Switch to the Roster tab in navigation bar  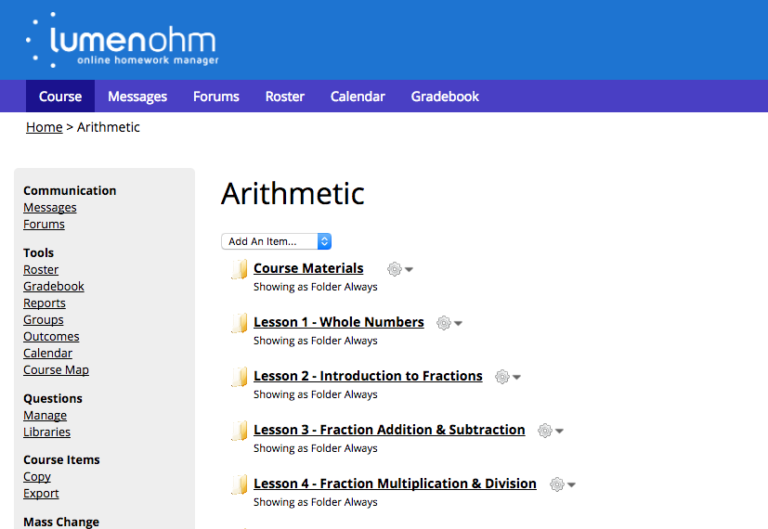click(x=285, y=96)
